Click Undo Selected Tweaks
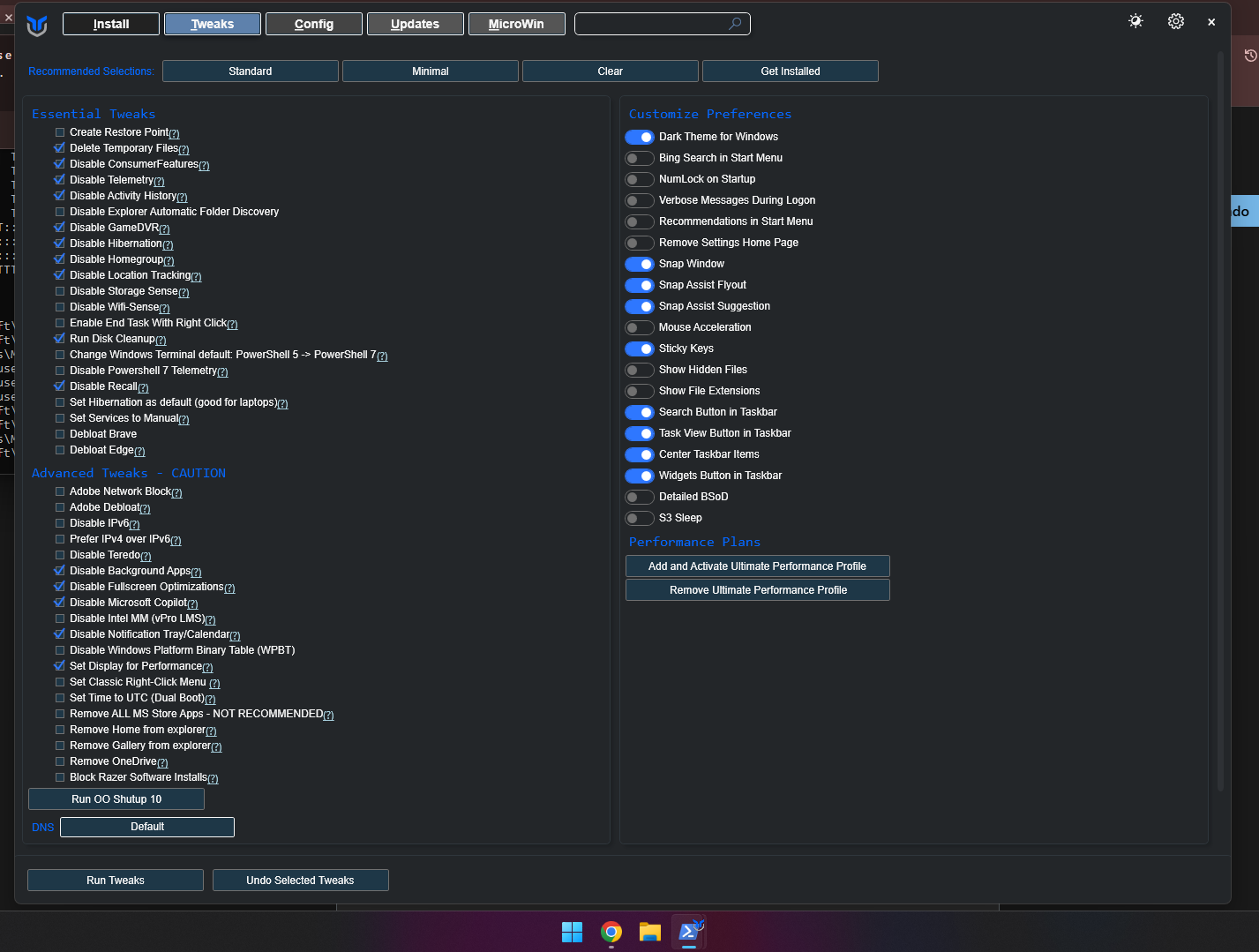Screen dimensions: 1259x952 coord(301,881)
